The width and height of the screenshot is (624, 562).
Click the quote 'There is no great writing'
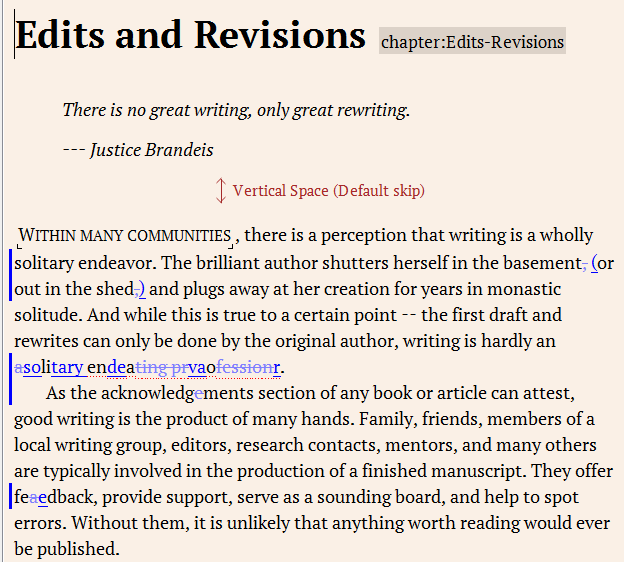tap(236, 110)
